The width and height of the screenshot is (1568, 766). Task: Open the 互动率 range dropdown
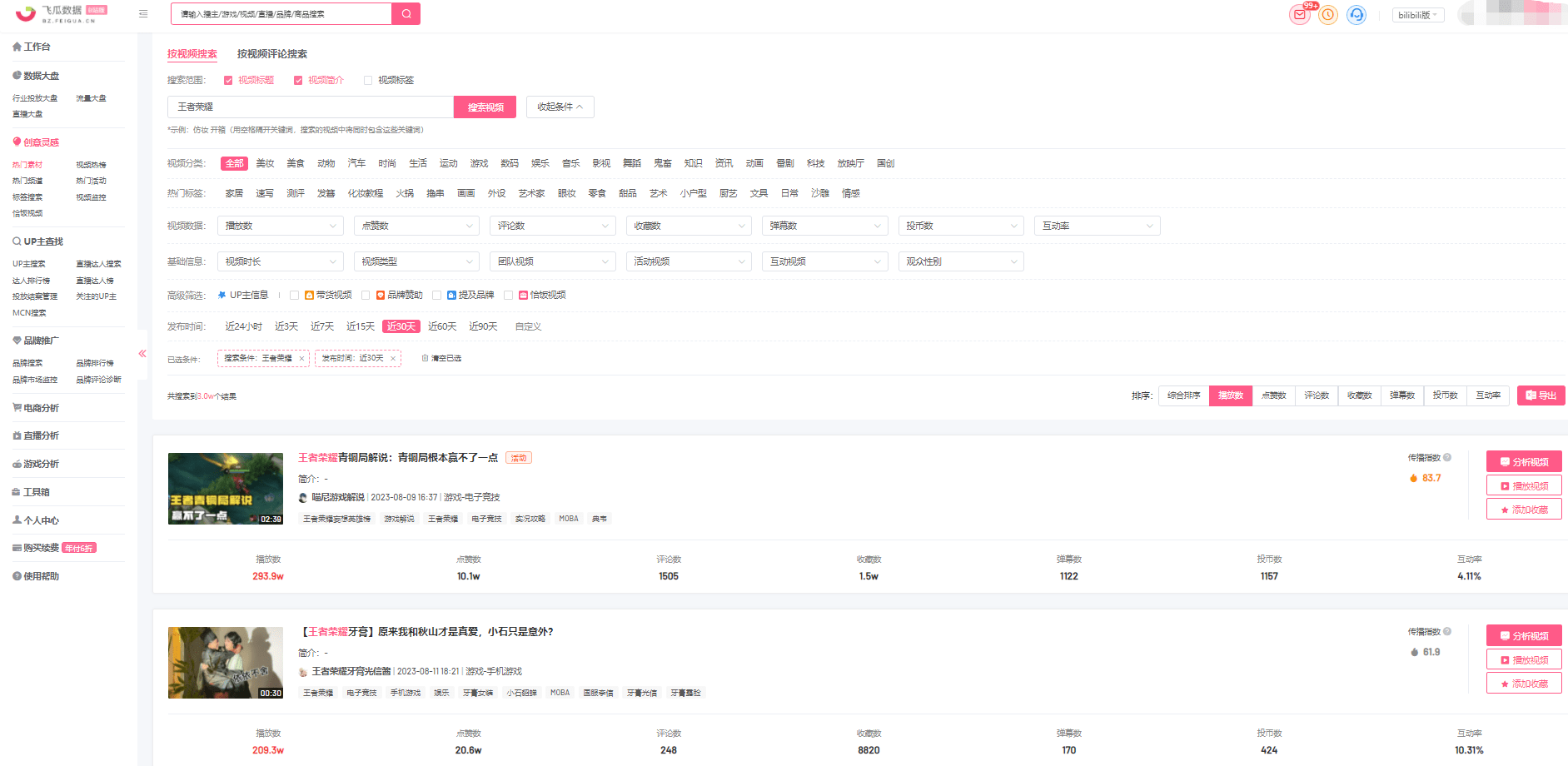pyautogui.click(x=1098, y=226)
